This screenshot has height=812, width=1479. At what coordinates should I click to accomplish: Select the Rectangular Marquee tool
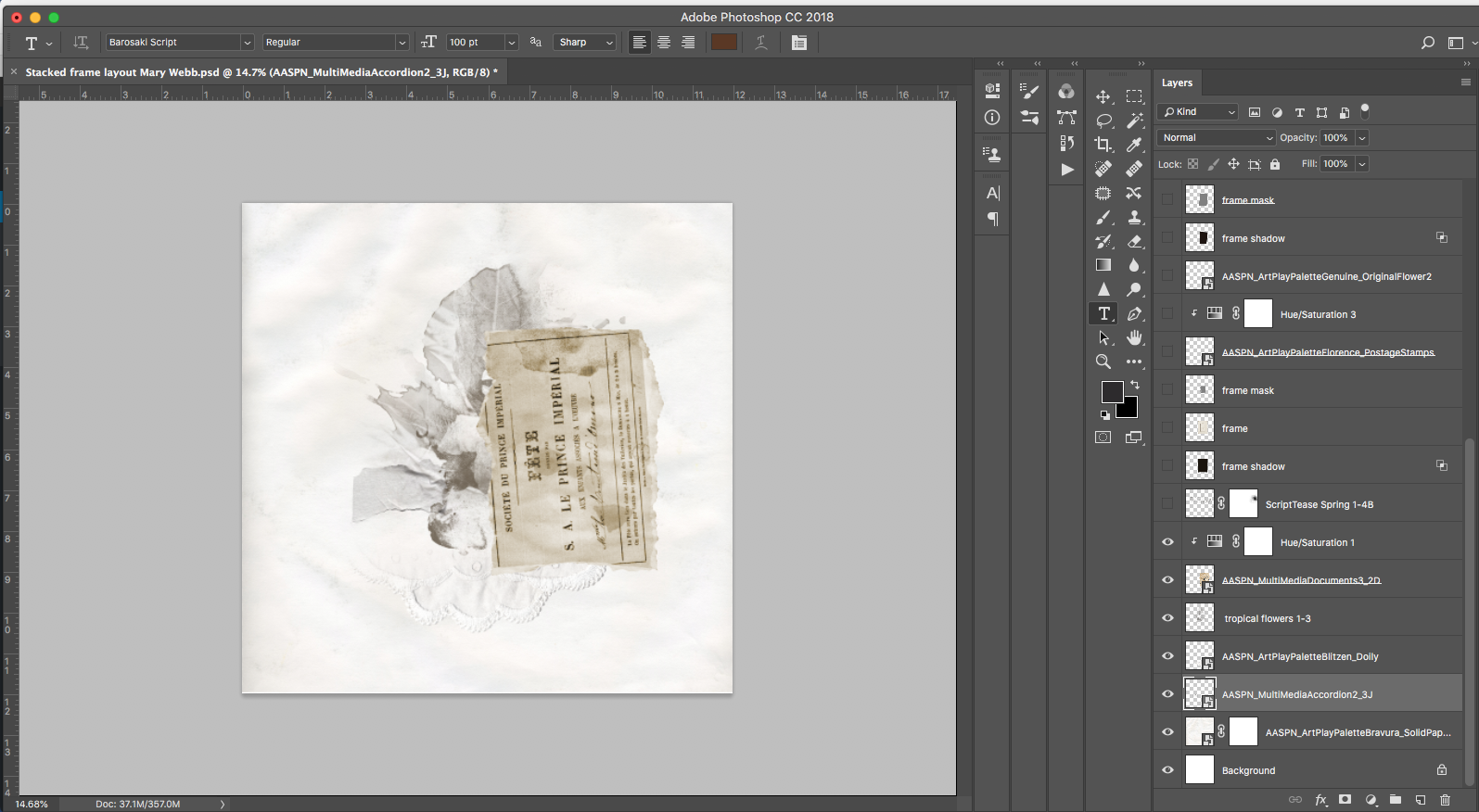[1134, 96]
